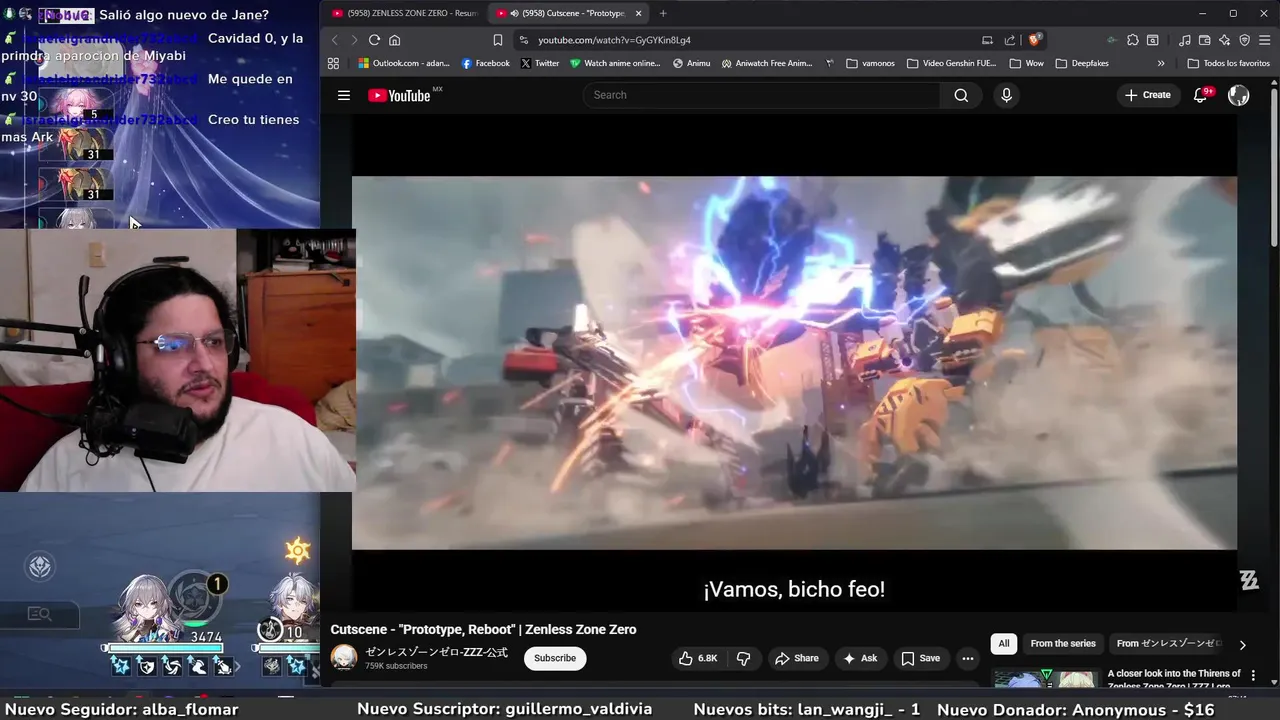Open the Leo AI sparkle icon

click(x=1225, y=40)
